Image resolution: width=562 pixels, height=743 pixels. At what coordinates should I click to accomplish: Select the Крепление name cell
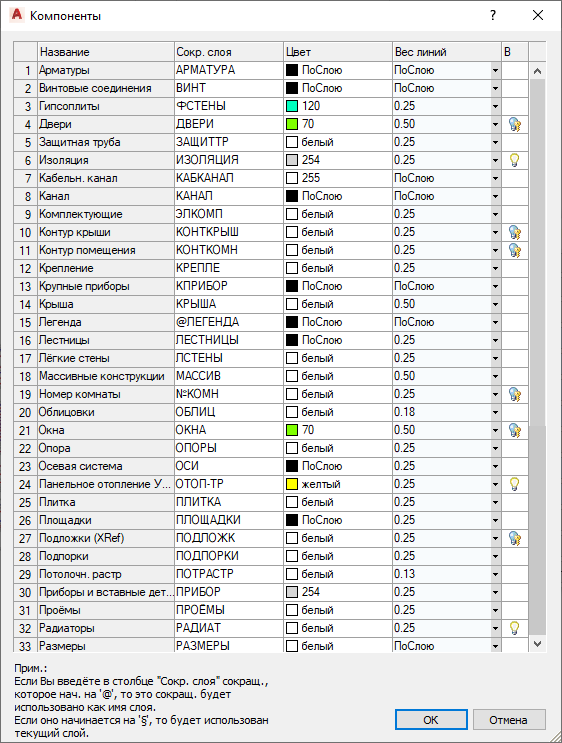[106, 268]
